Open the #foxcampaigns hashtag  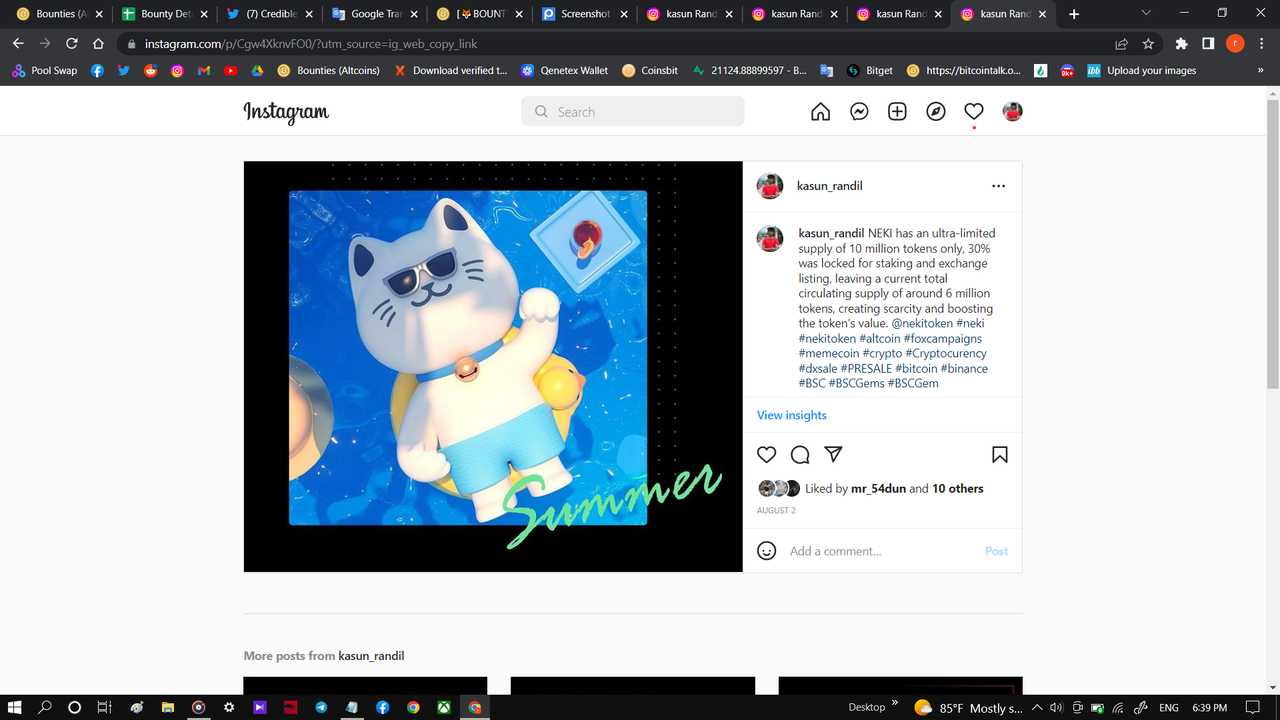pyautogui.click(x=943, y=338)
